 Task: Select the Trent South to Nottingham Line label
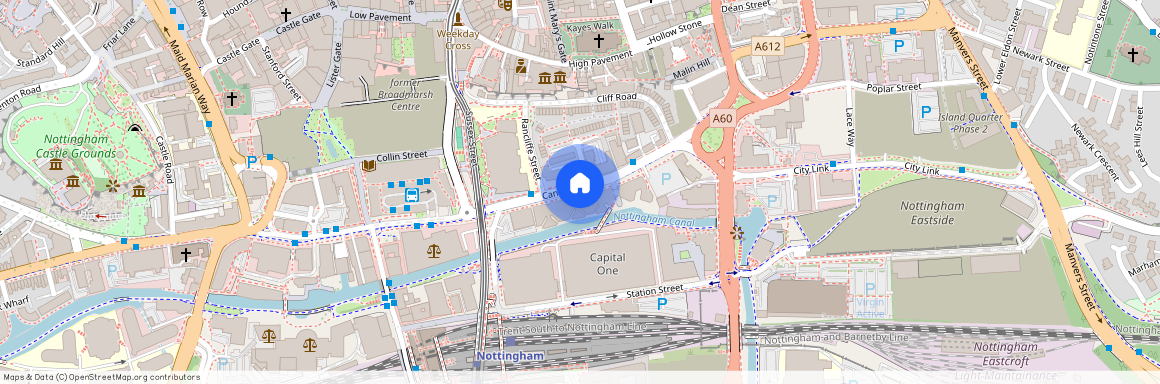click(572, 328)
